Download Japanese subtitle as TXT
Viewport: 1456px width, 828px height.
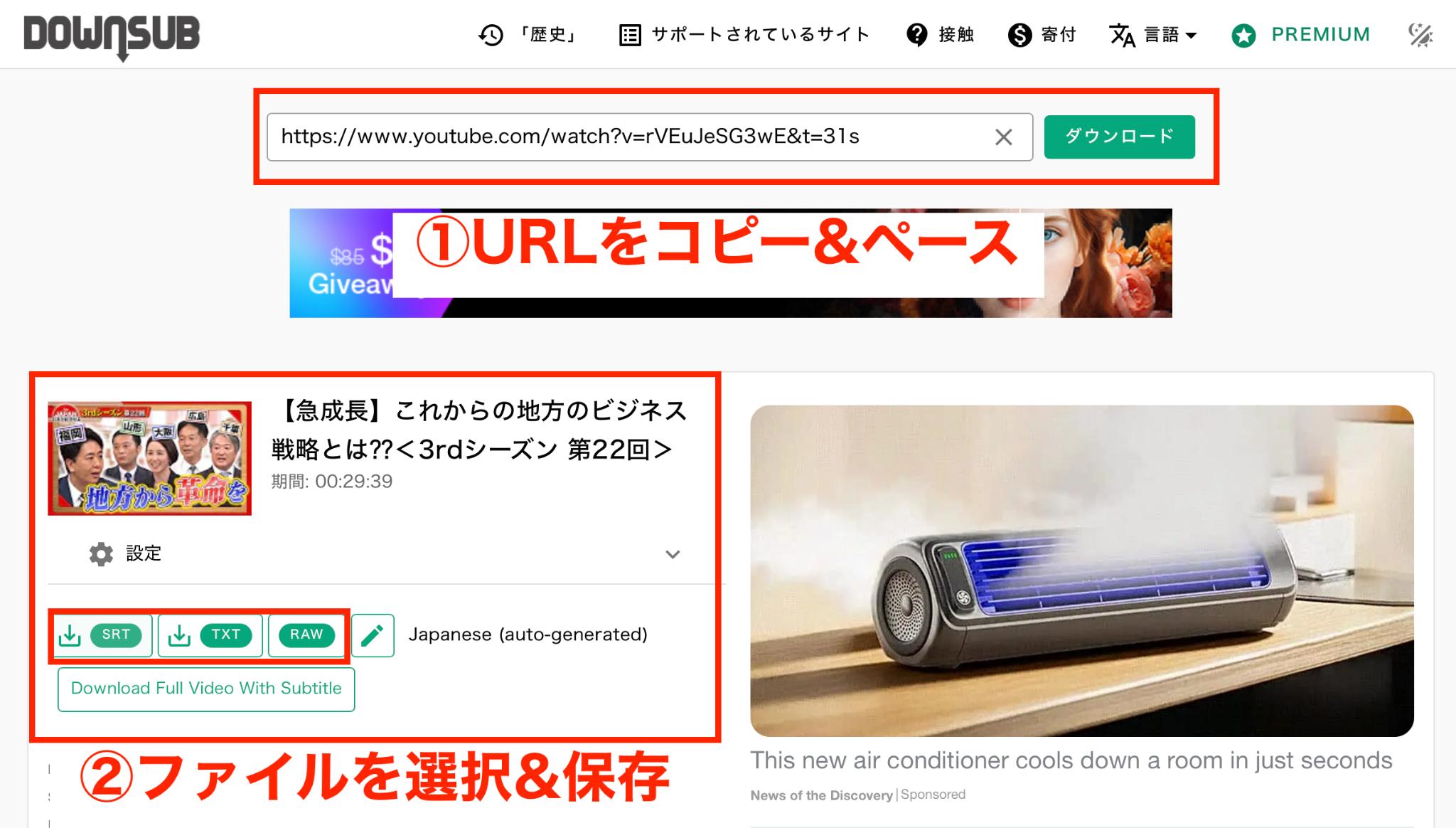(x=210, y=635)
